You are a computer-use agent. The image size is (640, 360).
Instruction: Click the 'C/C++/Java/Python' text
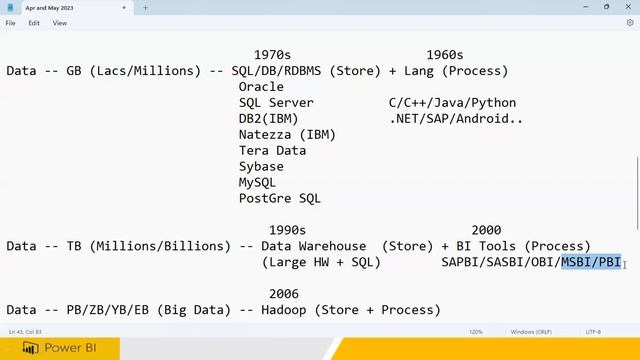point(453,103)
